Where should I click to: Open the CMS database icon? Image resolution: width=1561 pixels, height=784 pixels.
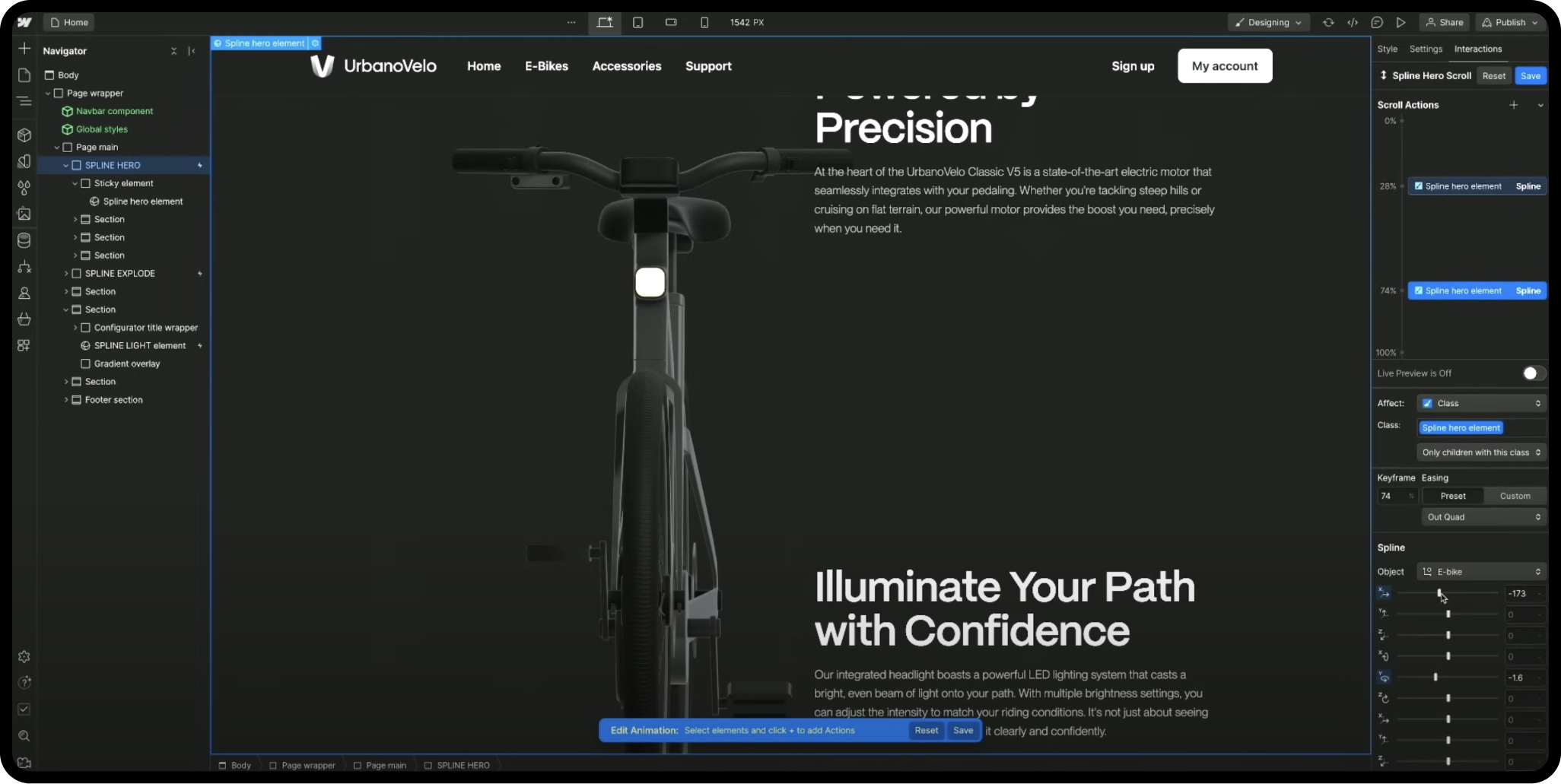tap(24, 241)
